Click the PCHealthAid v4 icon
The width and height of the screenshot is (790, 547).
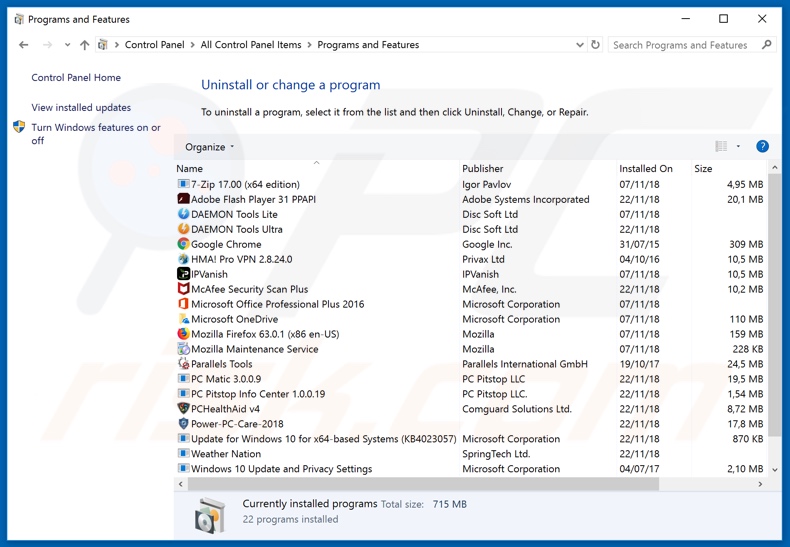pos(183,408)
